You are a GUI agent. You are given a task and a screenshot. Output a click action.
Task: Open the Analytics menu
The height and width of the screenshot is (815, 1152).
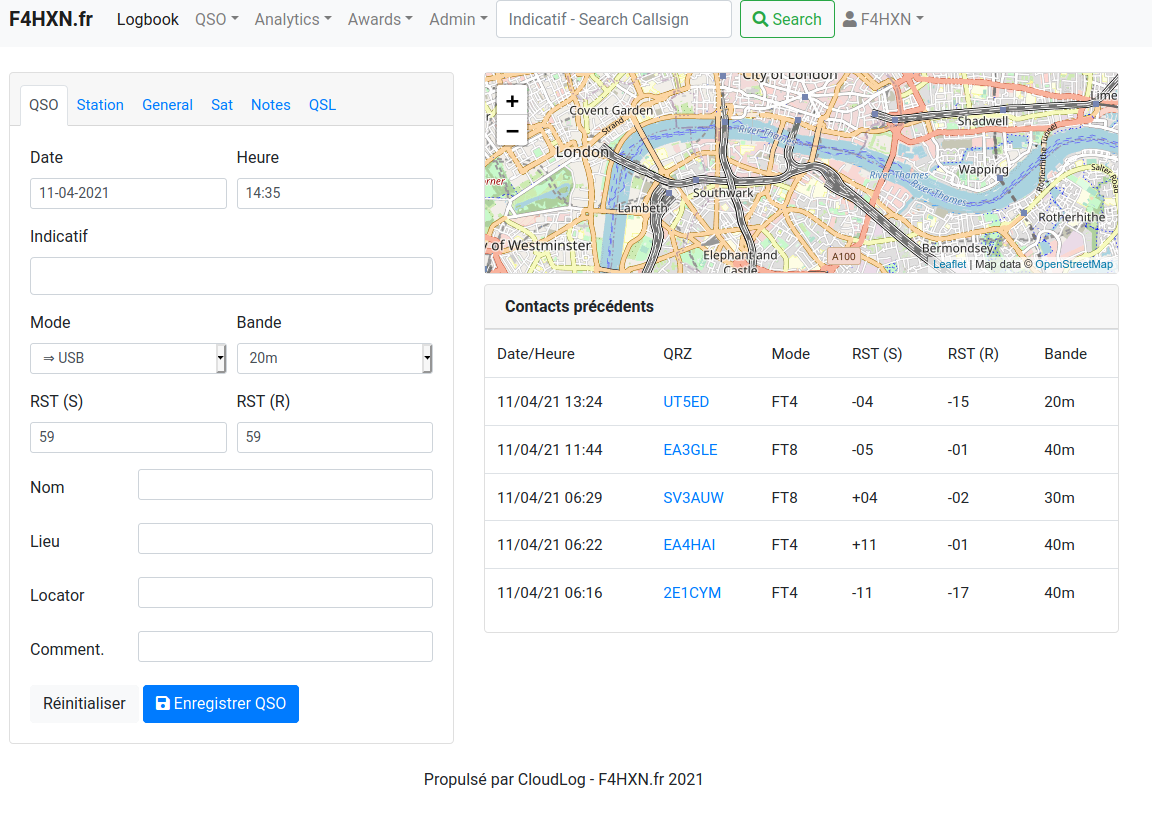pos(293,19)
